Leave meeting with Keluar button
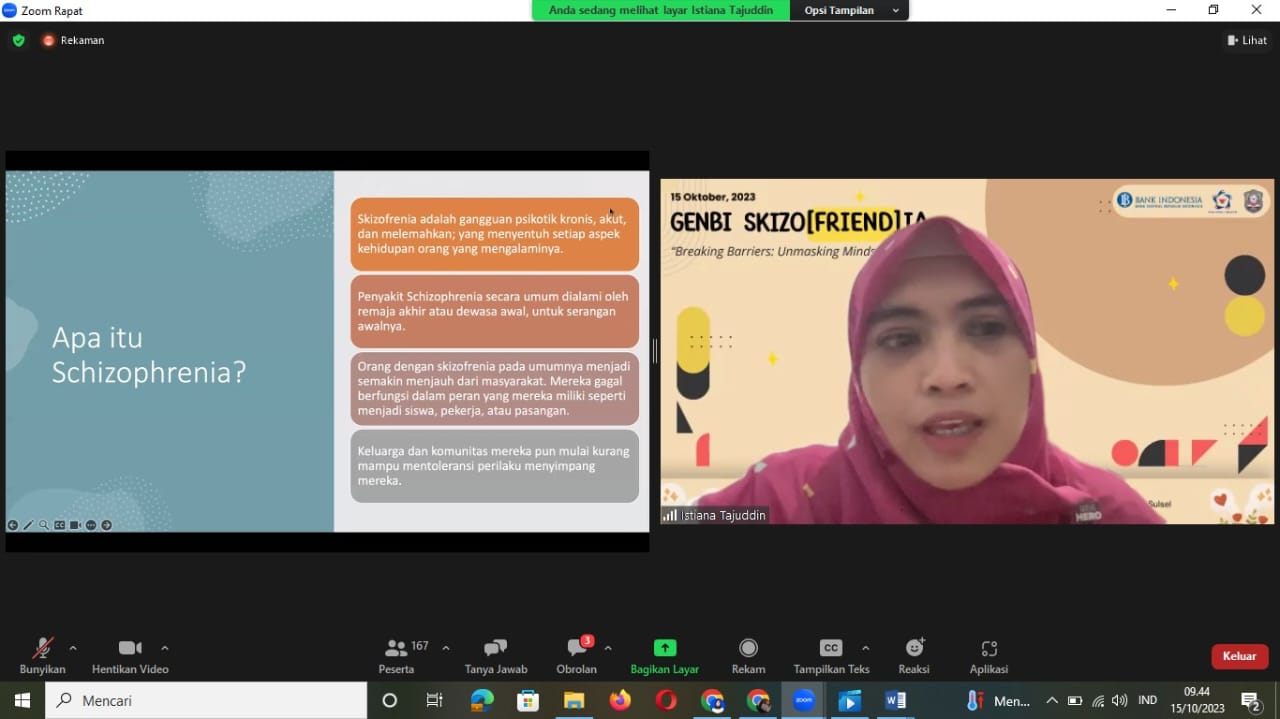Image resolution: width=1280 pixels, height=719 pixels. click(x=1240, y=656)
